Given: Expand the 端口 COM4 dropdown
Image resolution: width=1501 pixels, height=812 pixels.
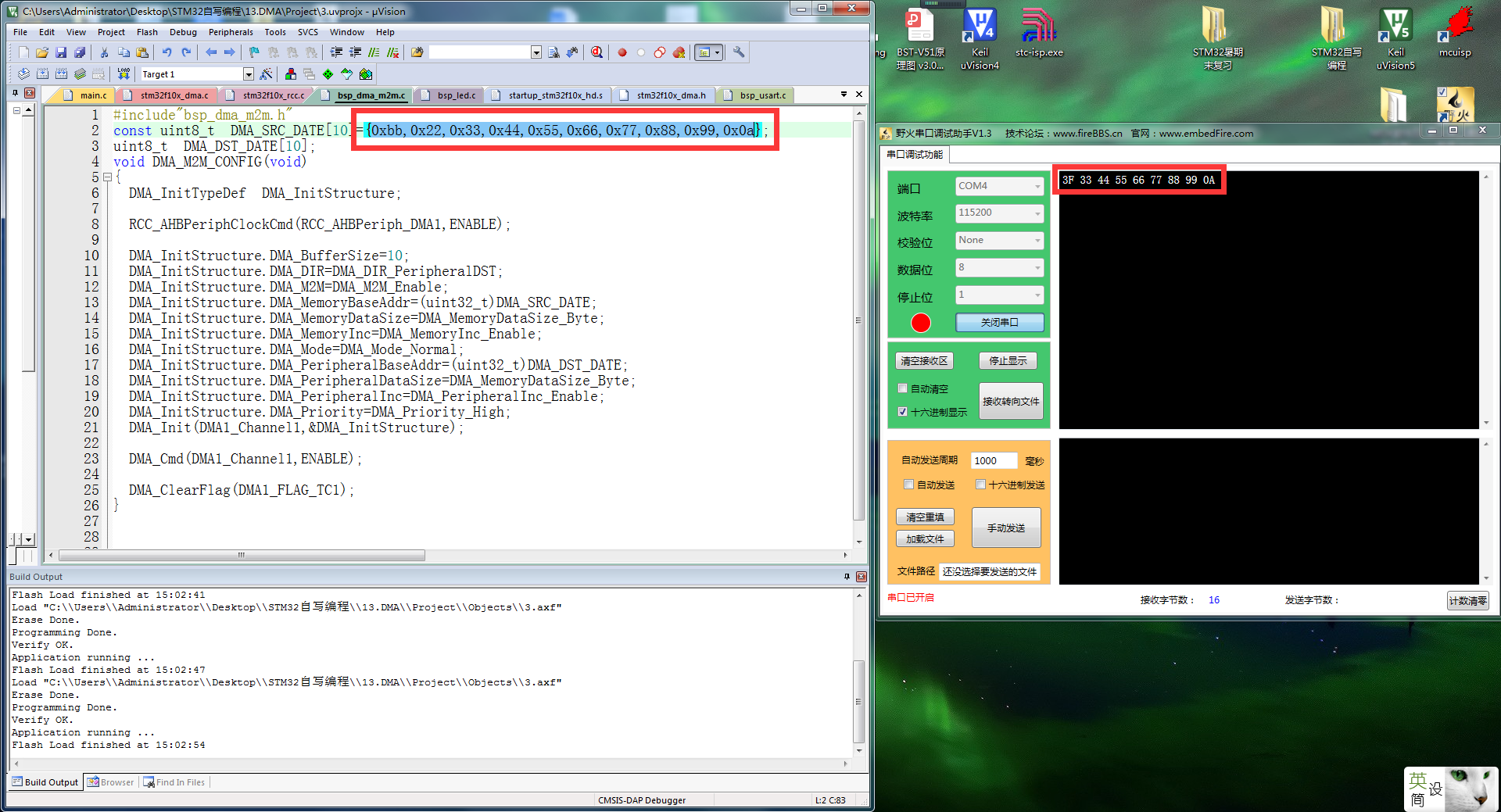Looking at the screenshot, I should tap(1037, 186).
